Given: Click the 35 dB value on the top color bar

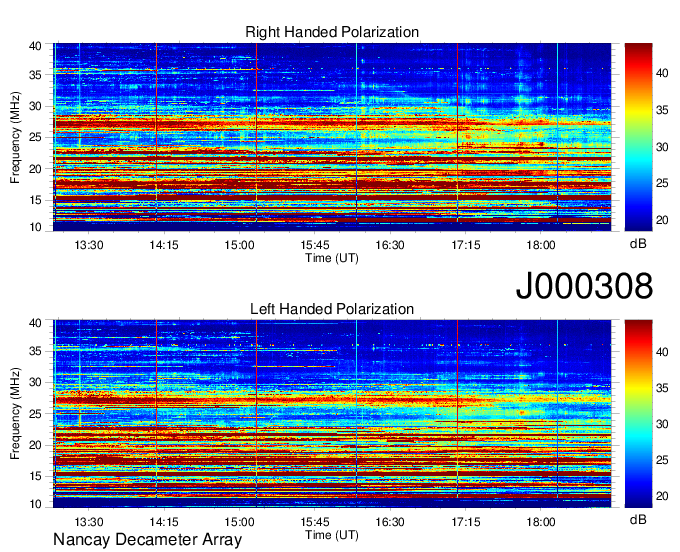Looking at the screenshot, I should pos(662,110).
